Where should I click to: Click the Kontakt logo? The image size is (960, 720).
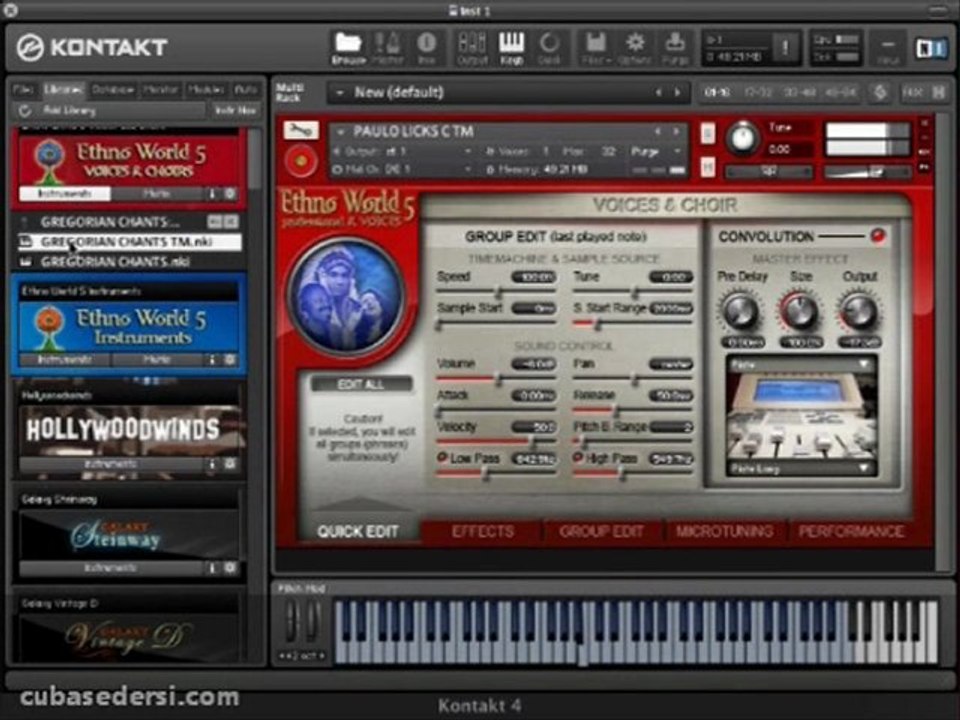92,48
